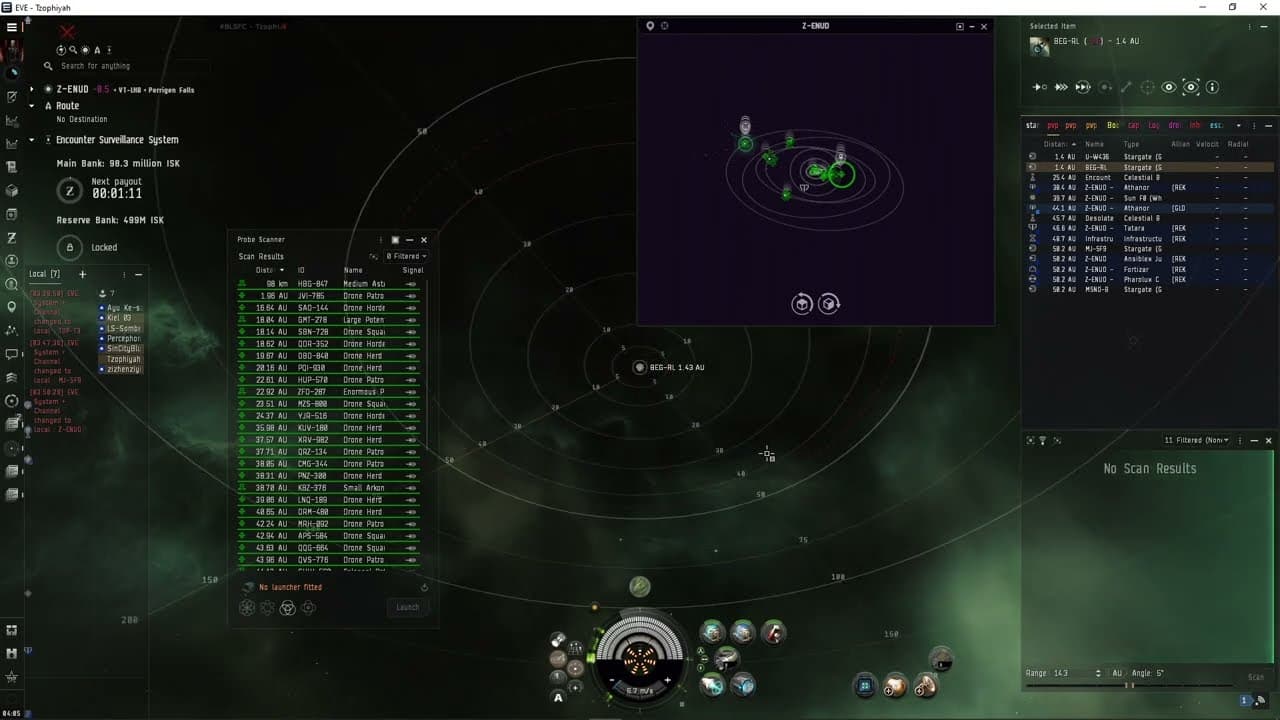Open the chat bubble icon in the sidebar
The image size is (1280, 720).
(x=12, y=354)
